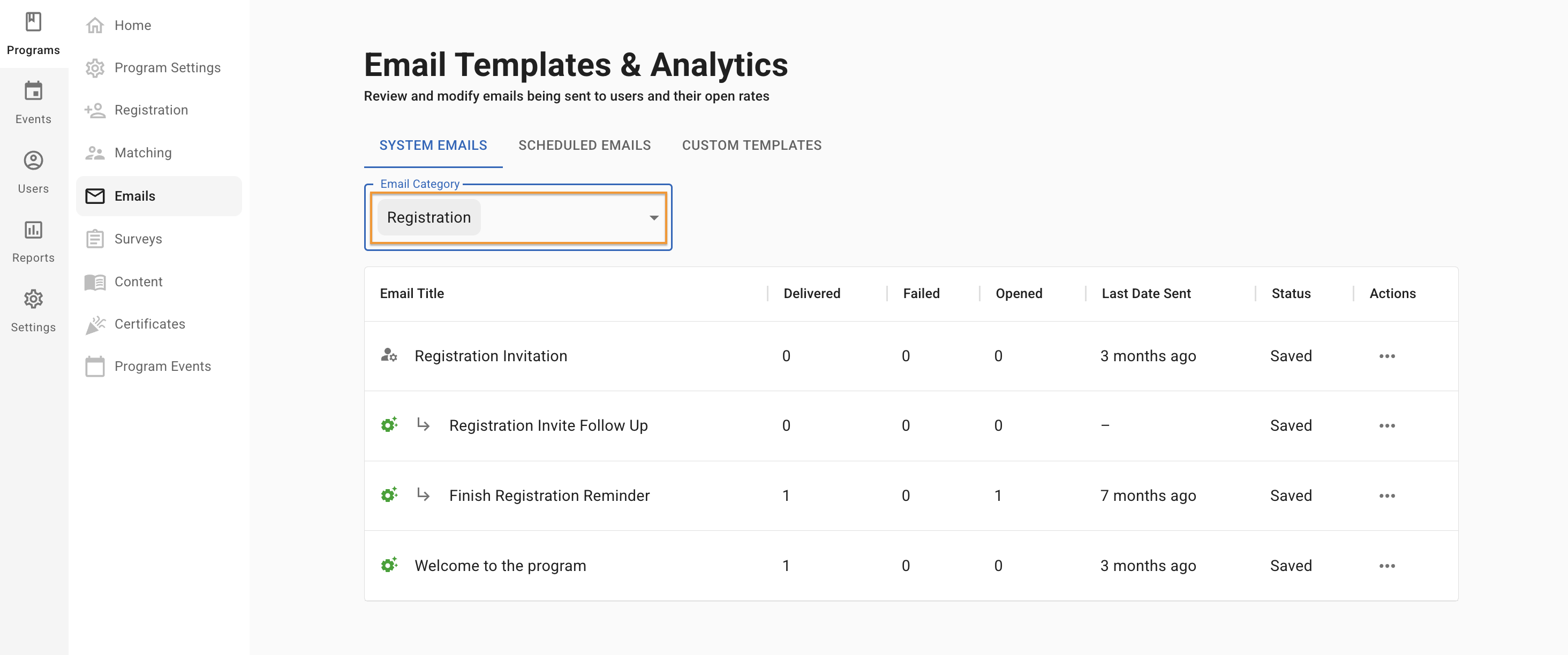Sort by Delivered column header
The image size is (1568, 655).
click(811, 294)
